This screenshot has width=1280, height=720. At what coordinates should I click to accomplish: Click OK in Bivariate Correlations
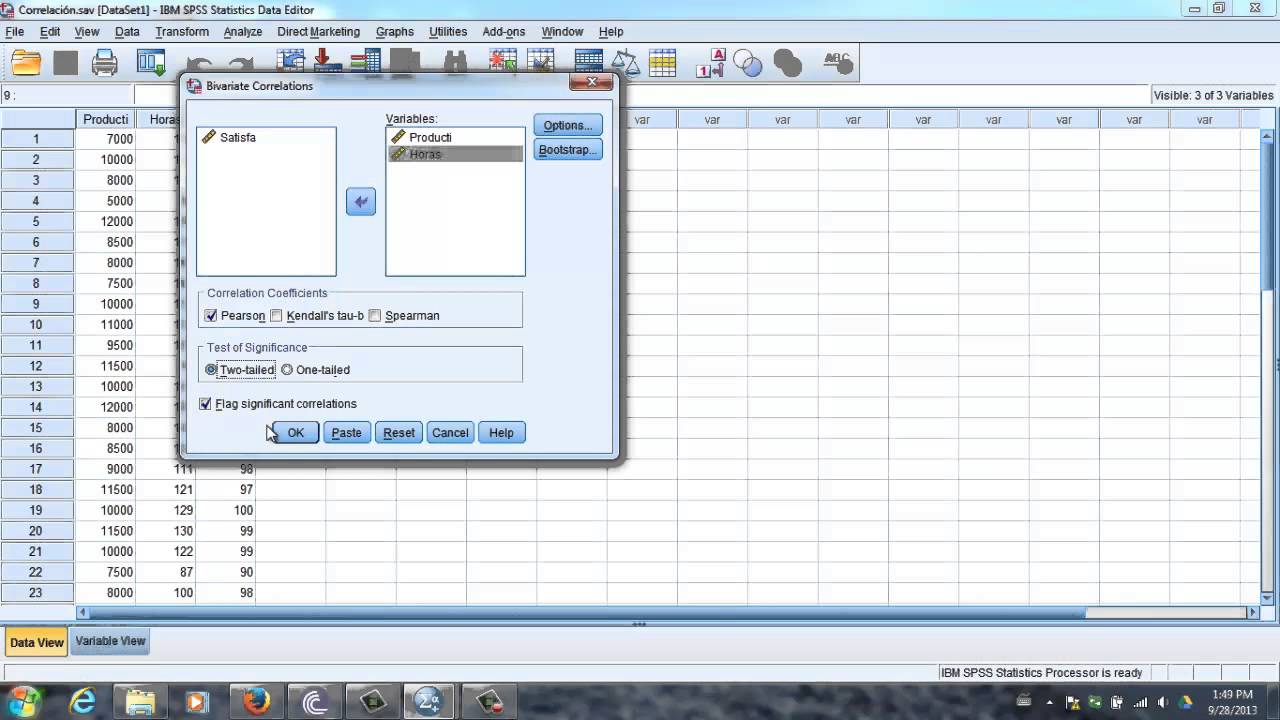(x=295, y=433)
